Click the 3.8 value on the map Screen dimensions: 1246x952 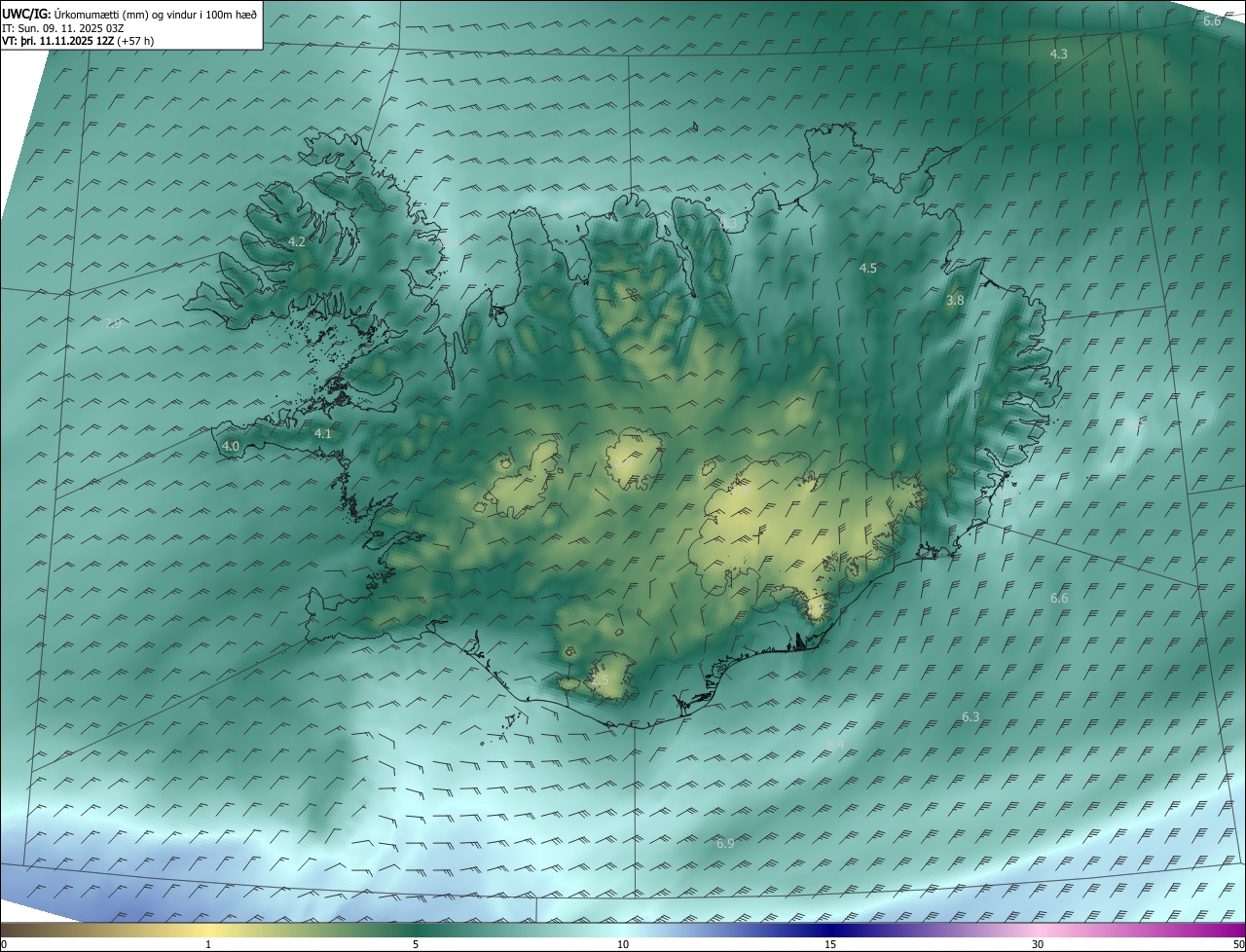(x=955, y=301)
